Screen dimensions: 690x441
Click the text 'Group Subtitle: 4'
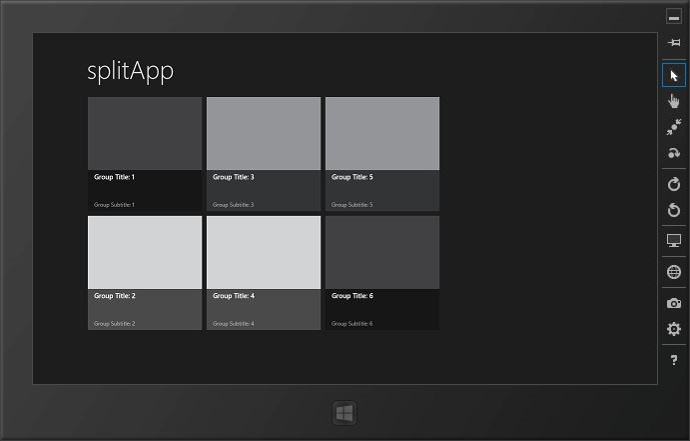tap(233, 323)
